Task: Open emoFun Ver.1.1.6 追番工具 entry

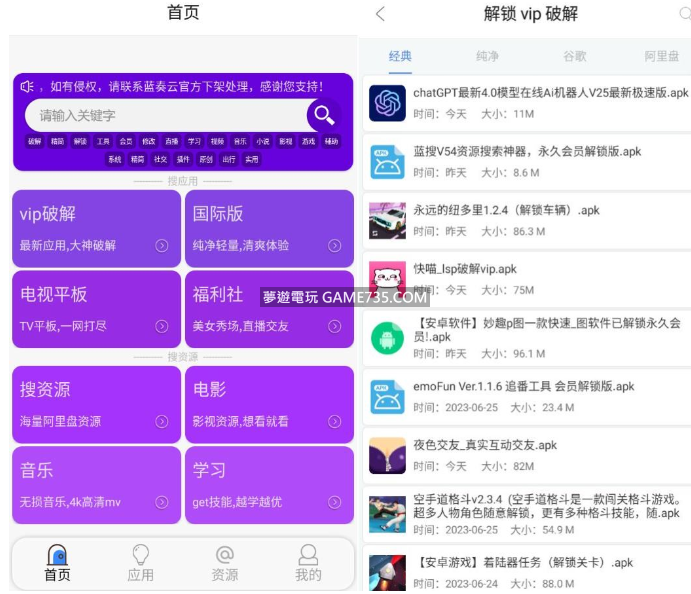Action: 527,397
